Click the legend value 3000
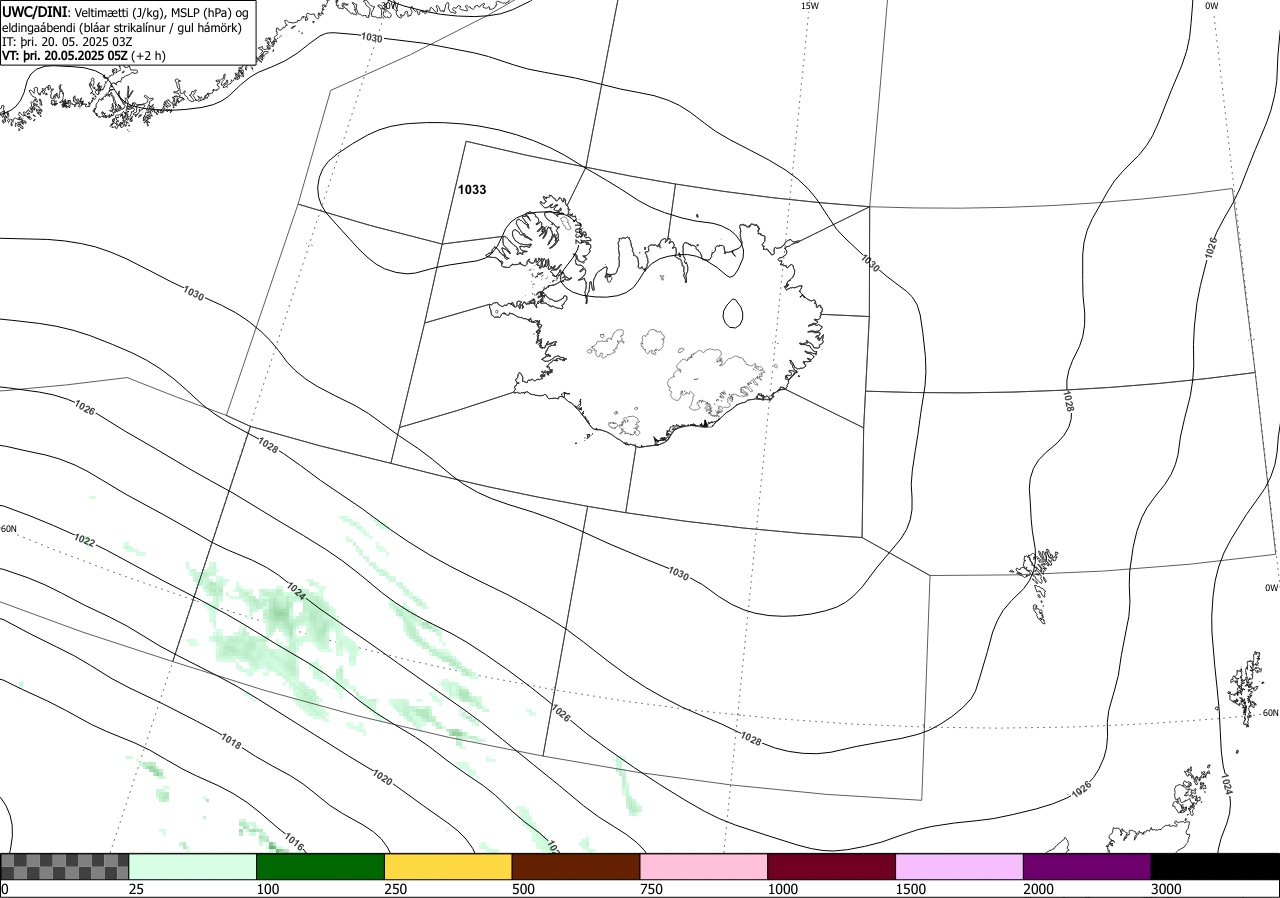Image resolution: width=1280 pixels, height=898 pixels. click(x=1166, y=889)
